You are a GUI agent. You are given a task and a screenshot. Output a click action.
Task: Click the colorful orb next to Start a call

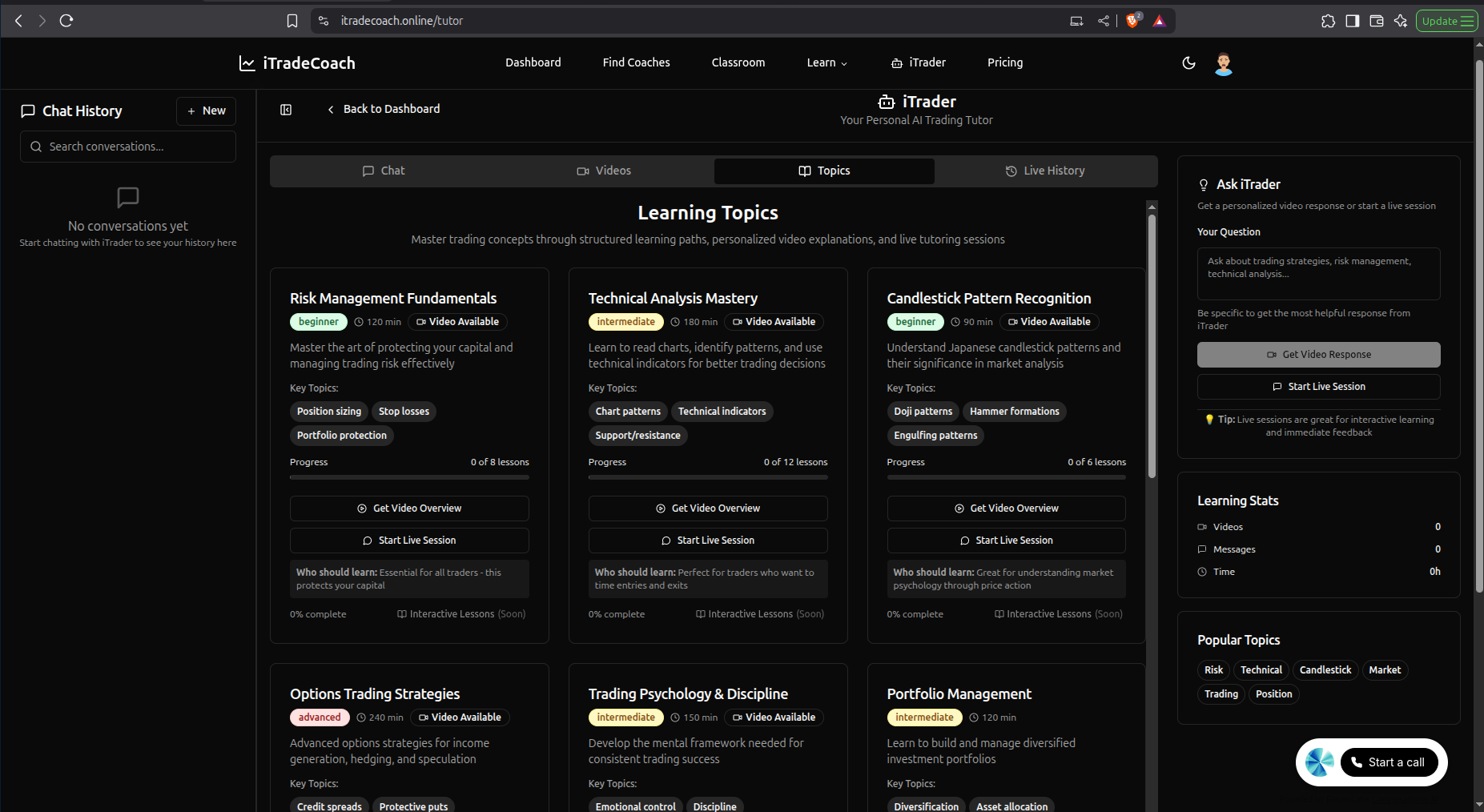(1320, 762)
